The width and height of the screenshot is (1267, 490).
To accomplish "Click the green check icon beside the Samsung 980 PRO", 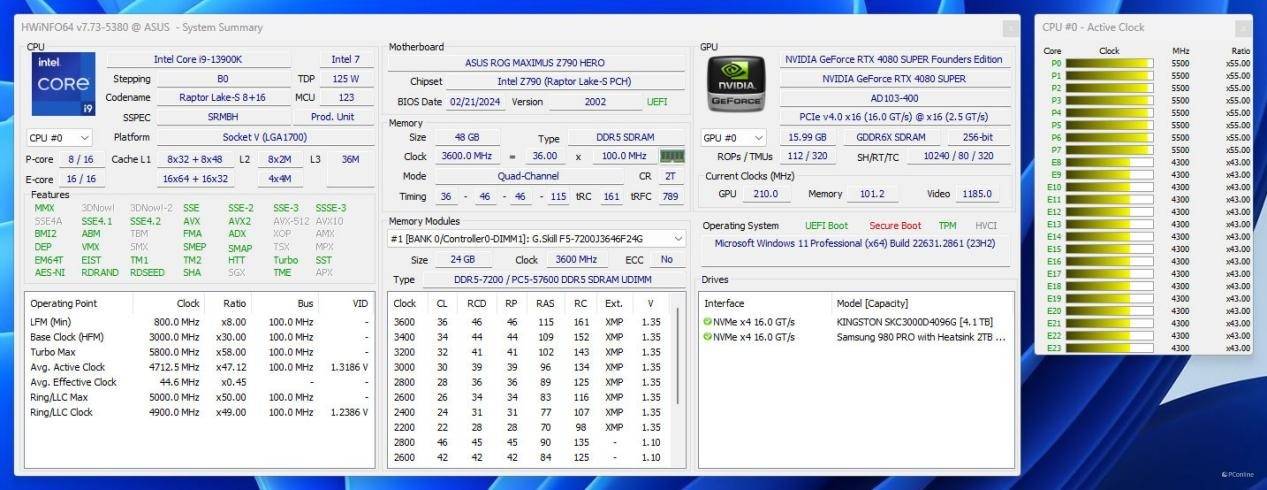I will [708, 337].
